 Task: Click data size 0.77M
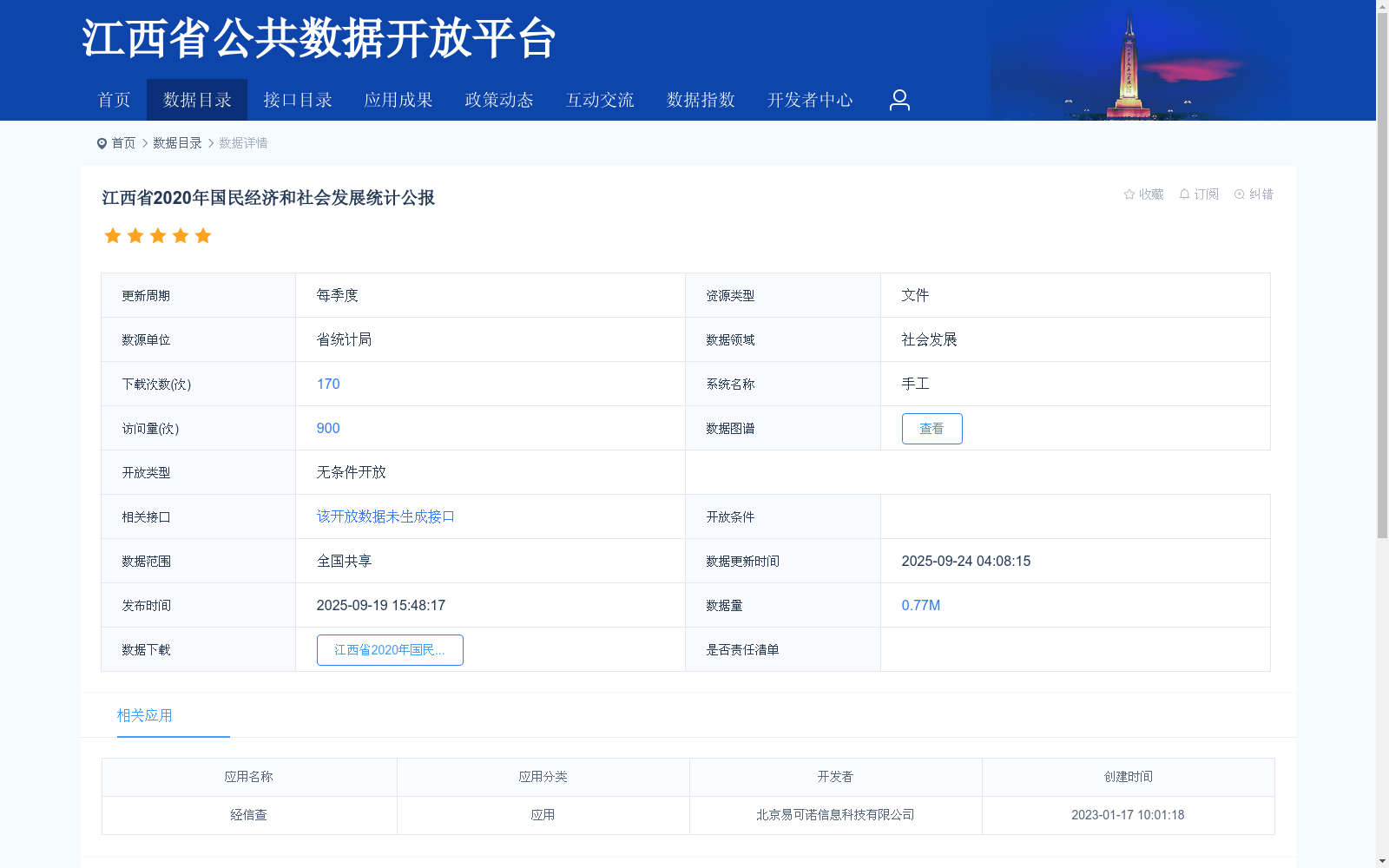(920, 605)
